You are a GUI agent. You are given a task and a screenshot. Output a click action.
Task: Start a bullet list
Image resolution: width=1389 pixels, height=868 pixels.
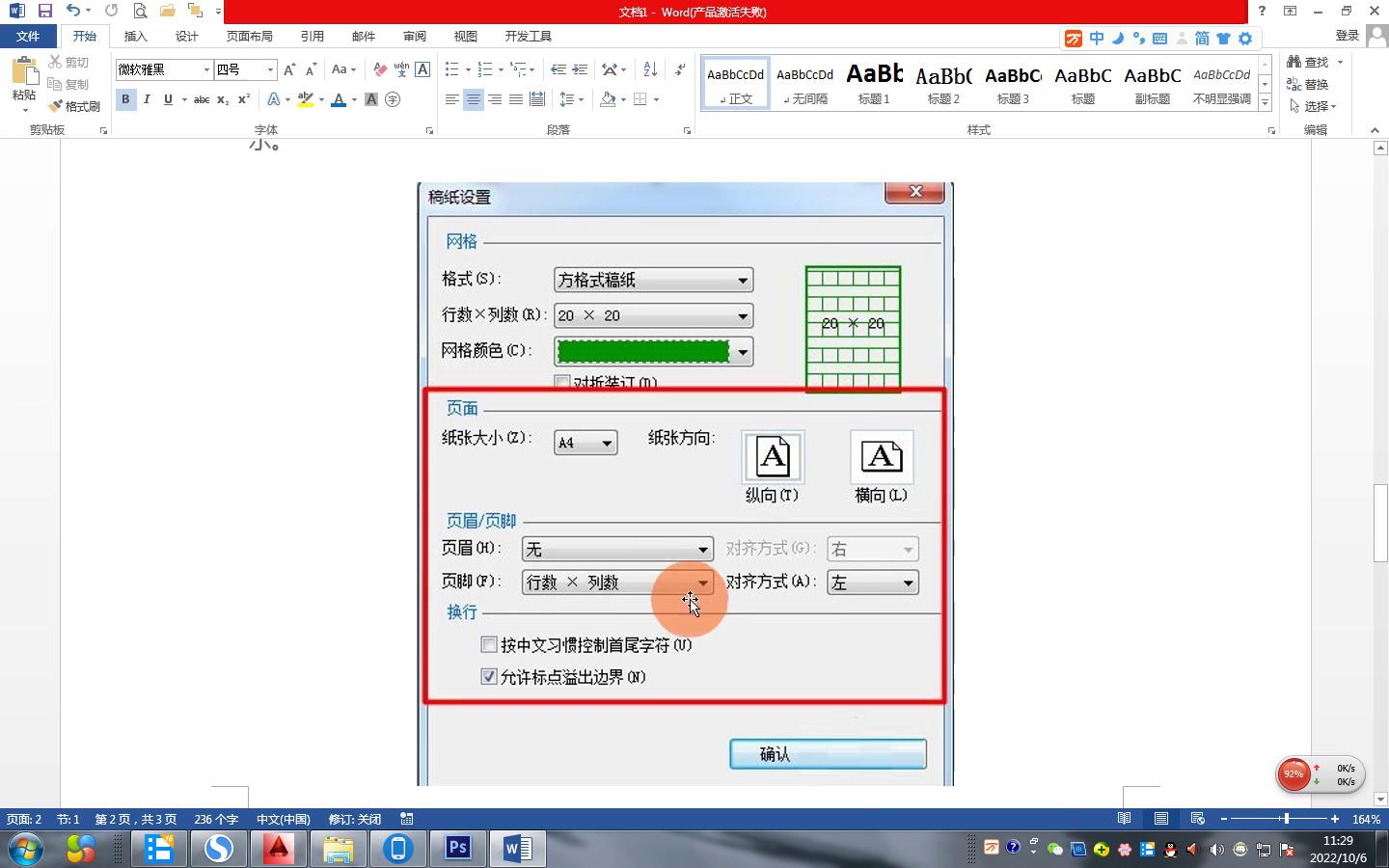451,69
